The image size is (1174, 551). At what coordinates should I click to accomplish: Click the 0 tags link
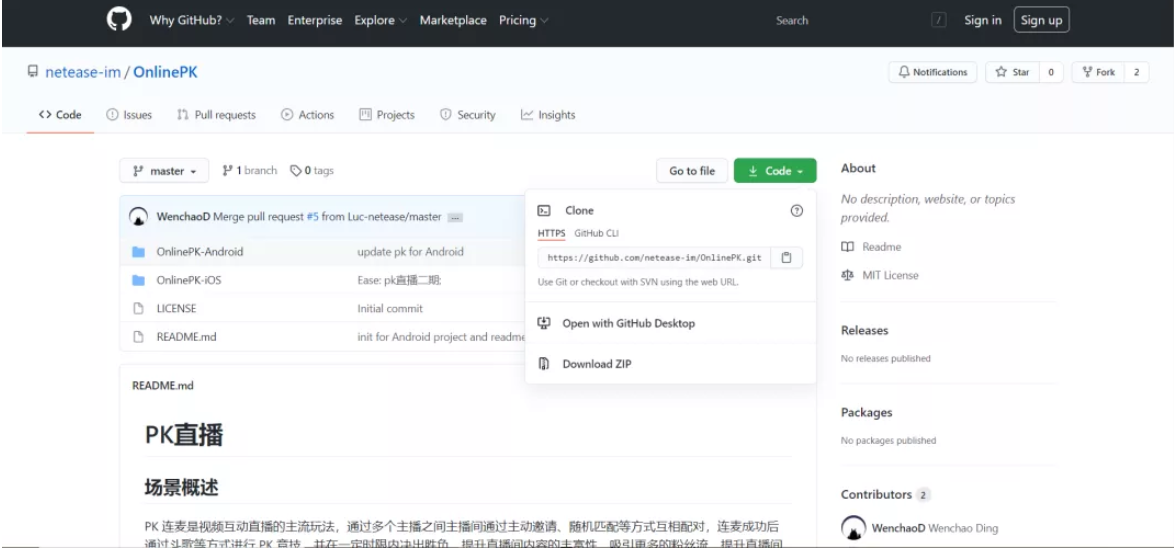point(312,171)
